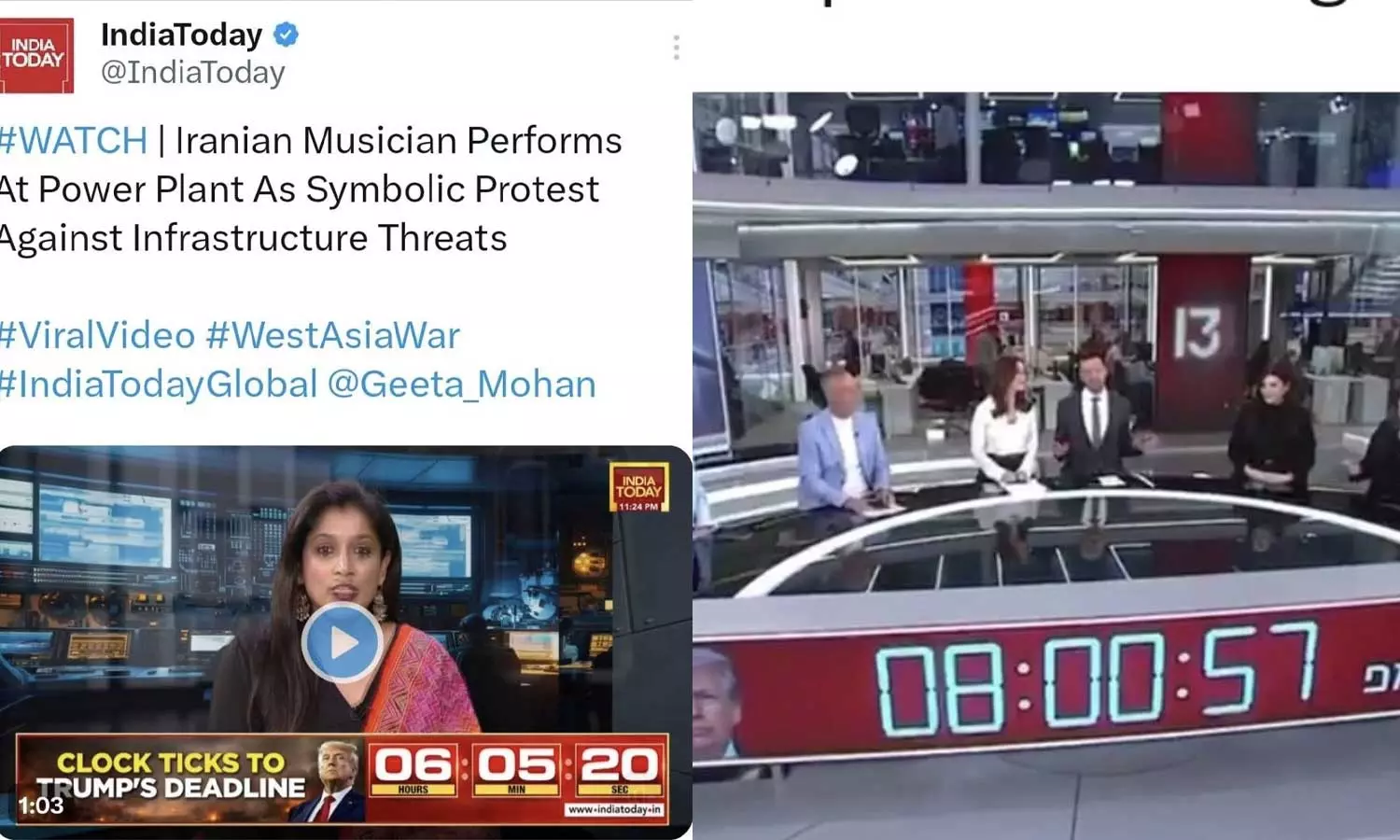This screenshot has width=1400, height=840.
Task: Click the blue verified badge beside IndiaToday
Action: tap(286, 35)
